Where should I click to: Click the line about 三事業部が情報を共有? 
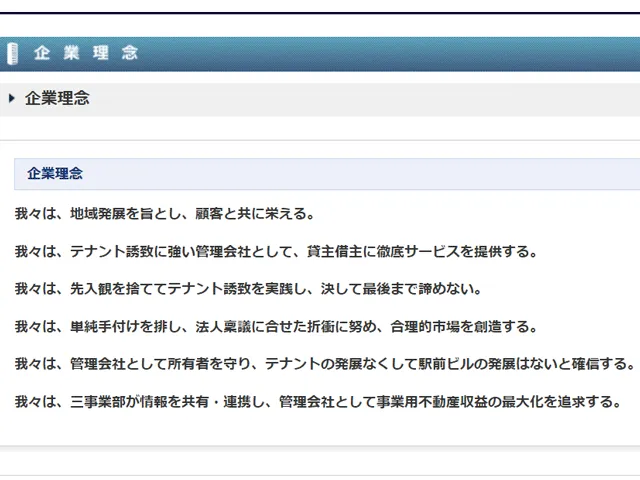318,402
